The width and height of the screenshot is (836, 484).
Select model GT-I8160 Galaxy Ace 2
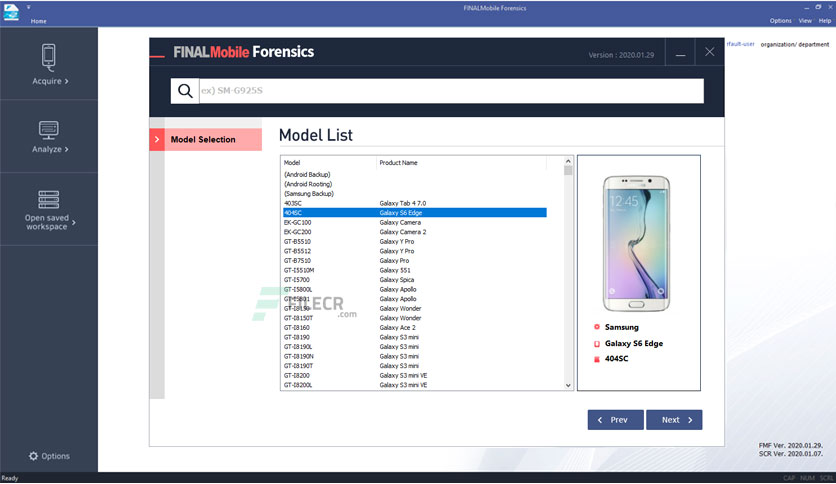[x=415, y=328]
